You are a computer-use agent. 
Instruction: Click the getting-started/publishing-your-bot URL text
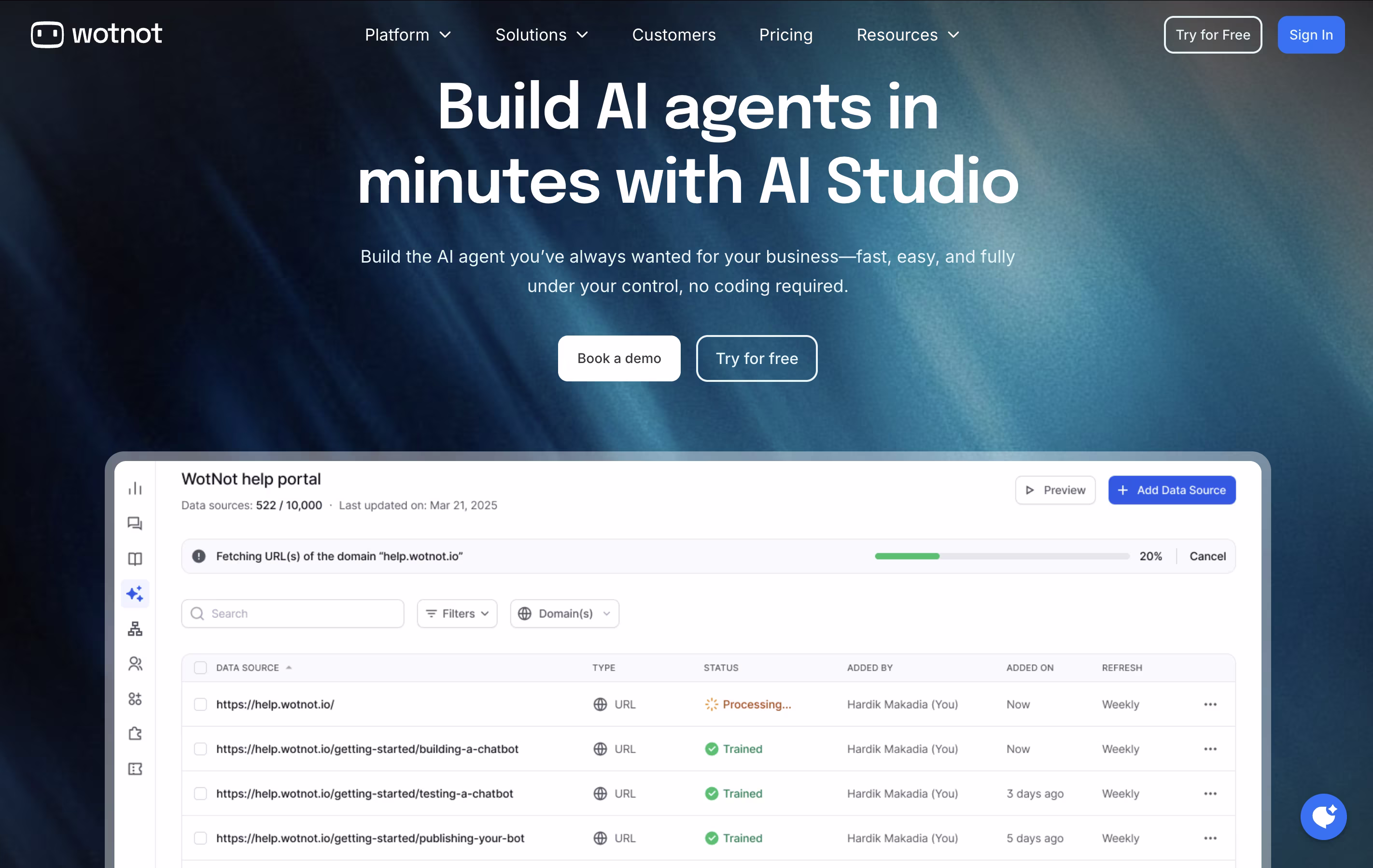point(370,838)
